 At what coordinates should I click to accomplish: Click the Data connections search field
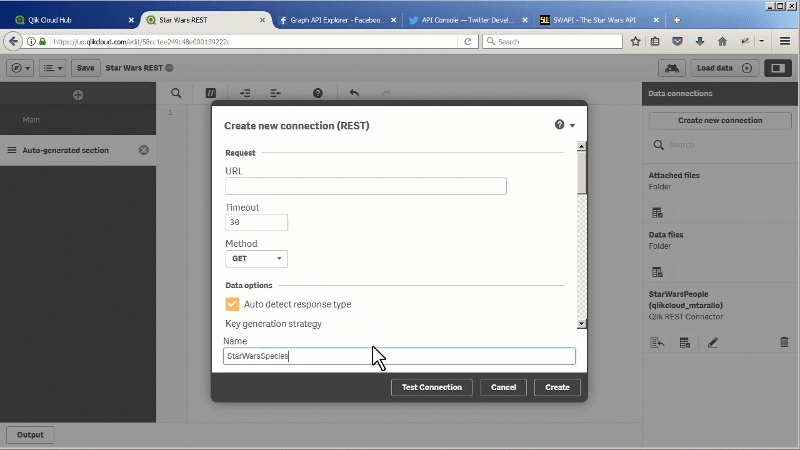pos(720,145)
